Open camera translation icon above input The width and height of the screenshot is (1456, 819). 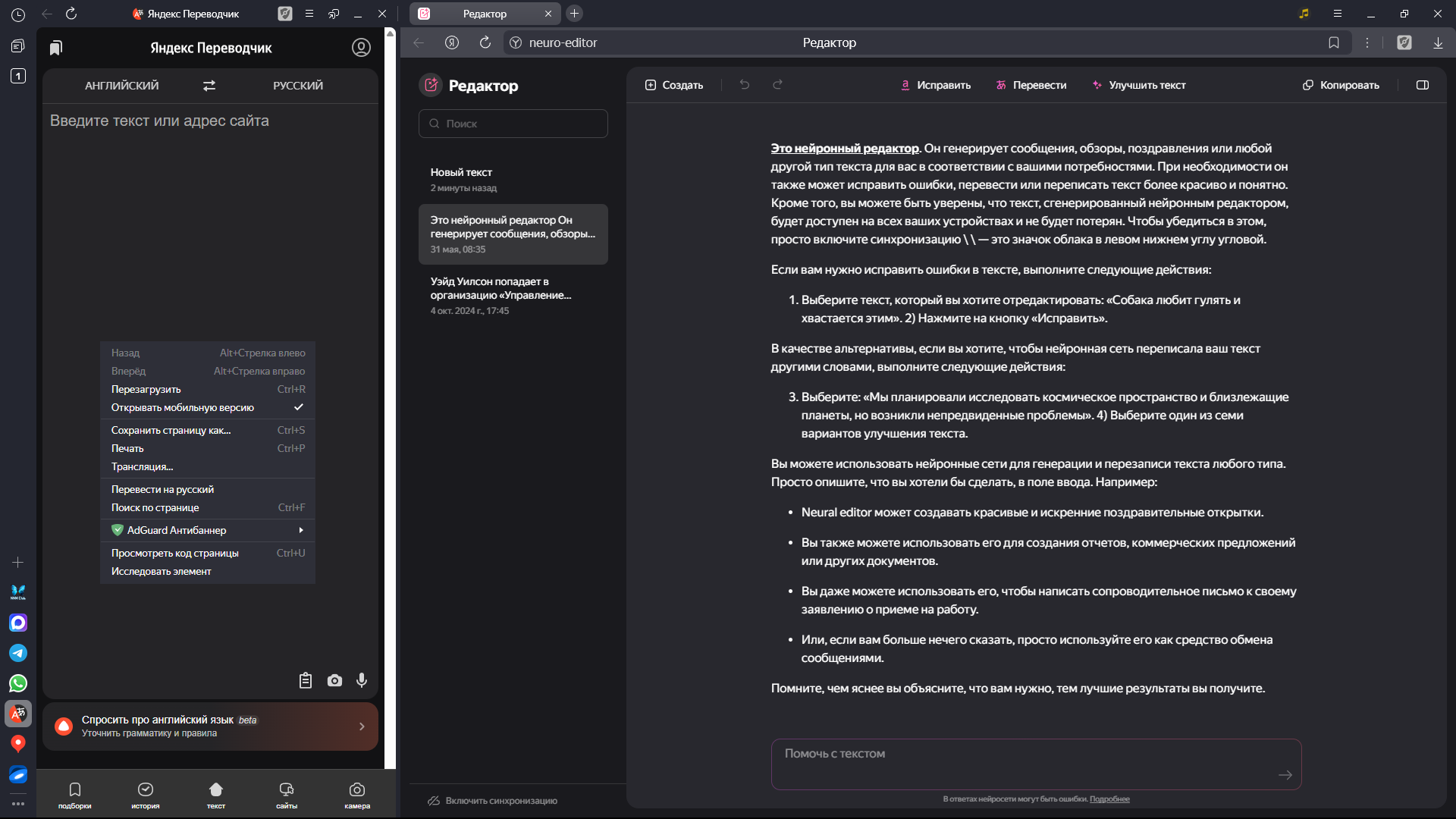tap(334, 680)
